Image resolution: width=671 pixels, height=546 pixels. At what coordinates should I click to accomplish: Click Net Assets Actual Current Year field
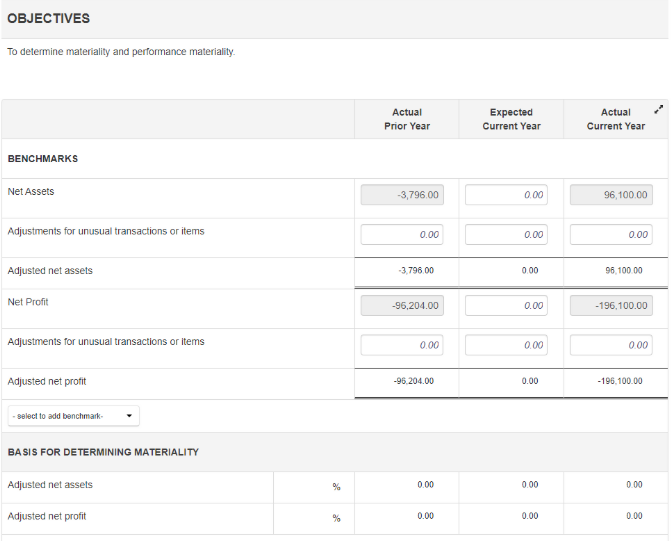point(611,195)
